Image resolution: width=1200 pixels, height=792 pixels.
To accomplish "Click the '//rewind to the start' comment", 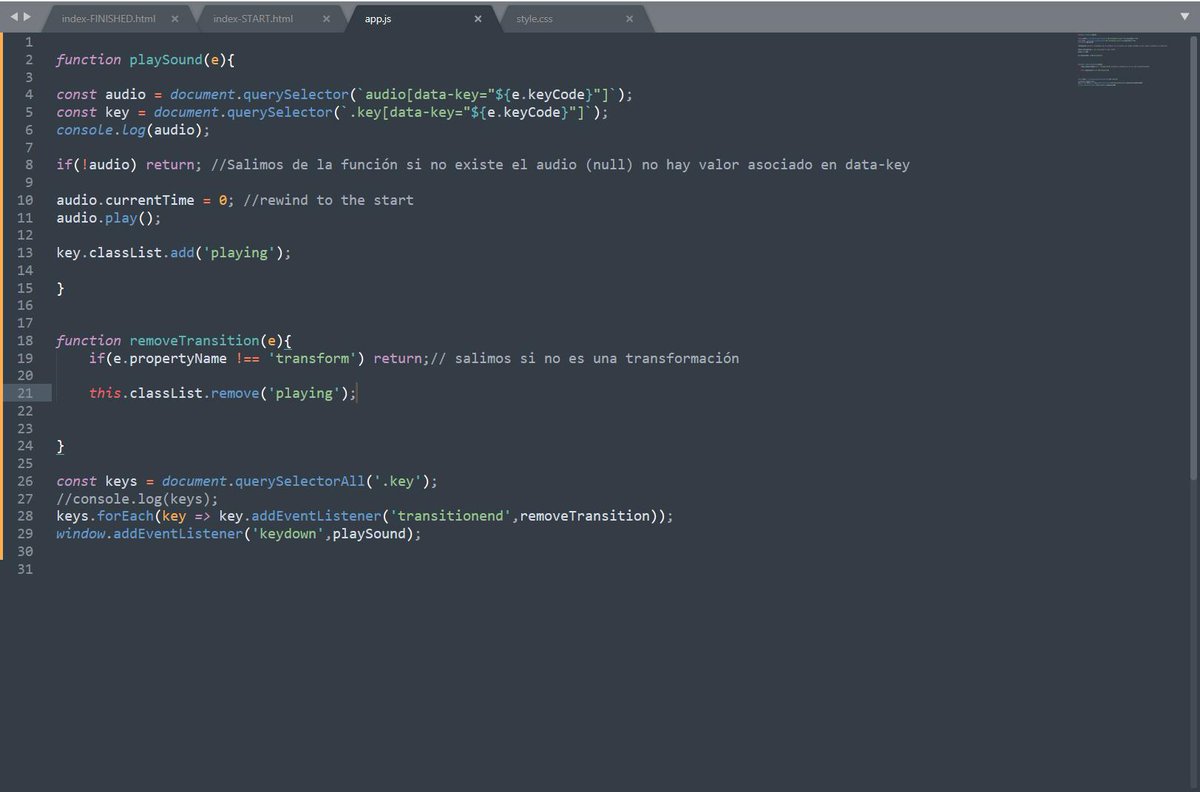I will click(x=328, y=200).
